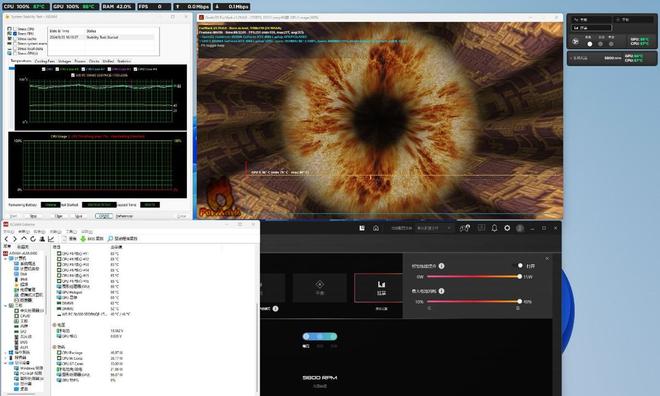Click the info icon beside the second slider label
660x396 pixels.
442,291
